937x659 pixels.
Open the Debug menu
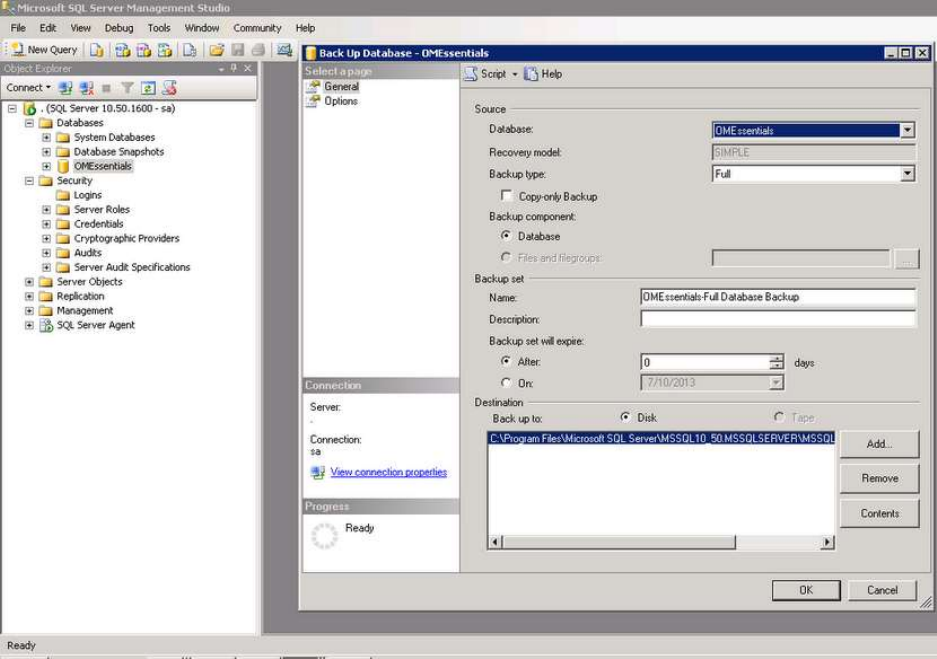tap(119, 28)
